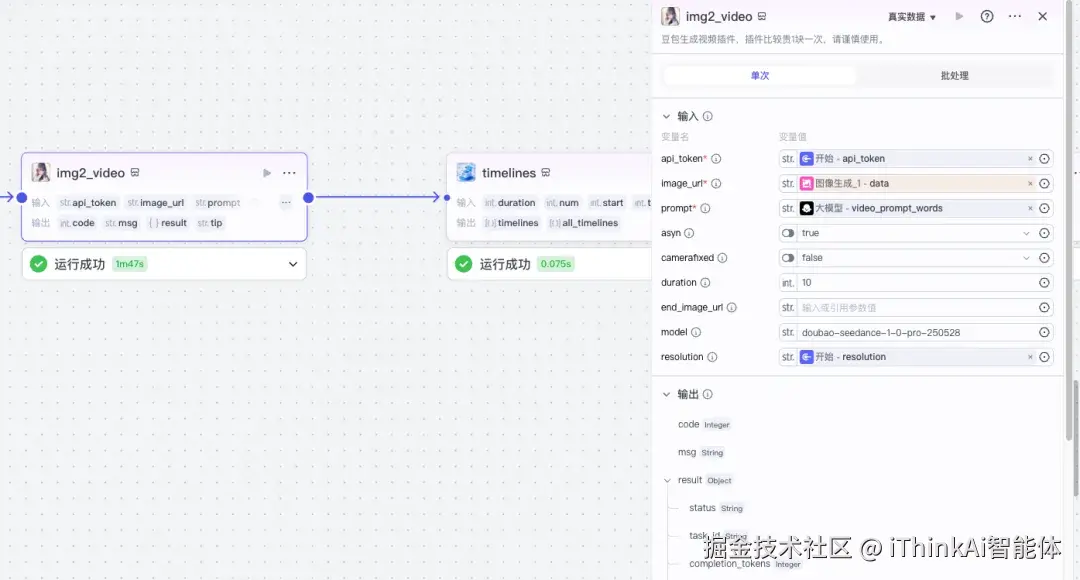
Task: Open the camerafixed true/false dropdown
Action: tap(915, 258)
